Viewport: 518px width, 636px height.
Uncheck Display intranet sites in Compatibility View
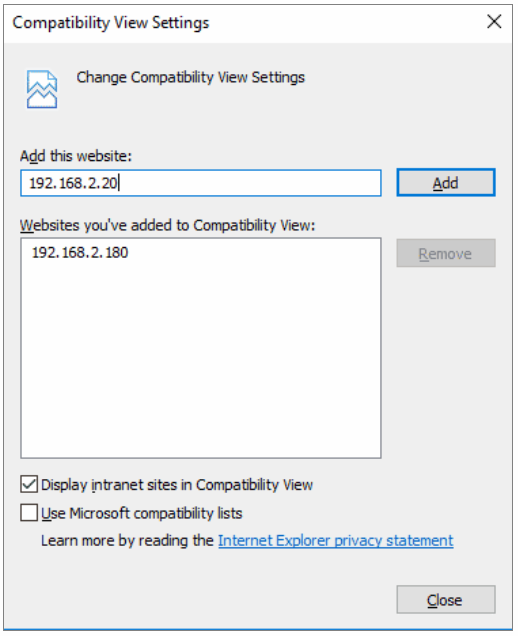point(29,484)
